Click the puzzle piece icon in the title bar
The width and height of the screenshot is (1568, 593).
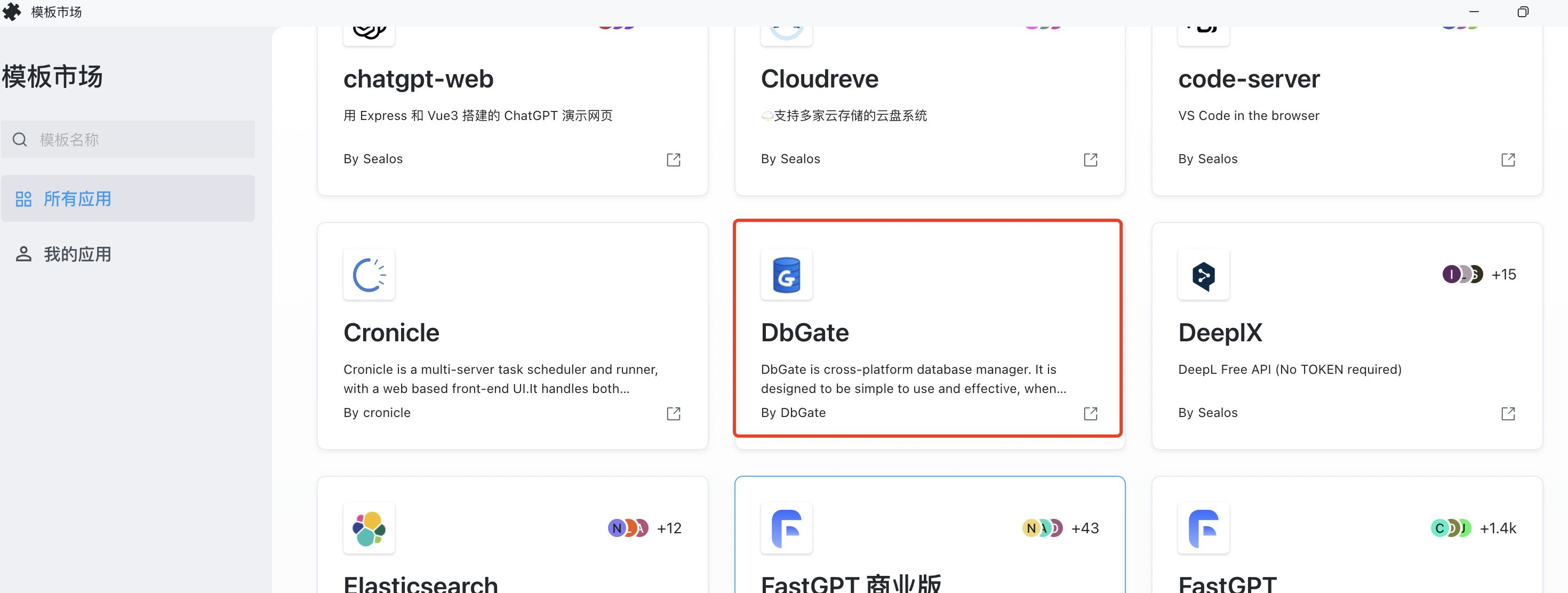(12, 12)
